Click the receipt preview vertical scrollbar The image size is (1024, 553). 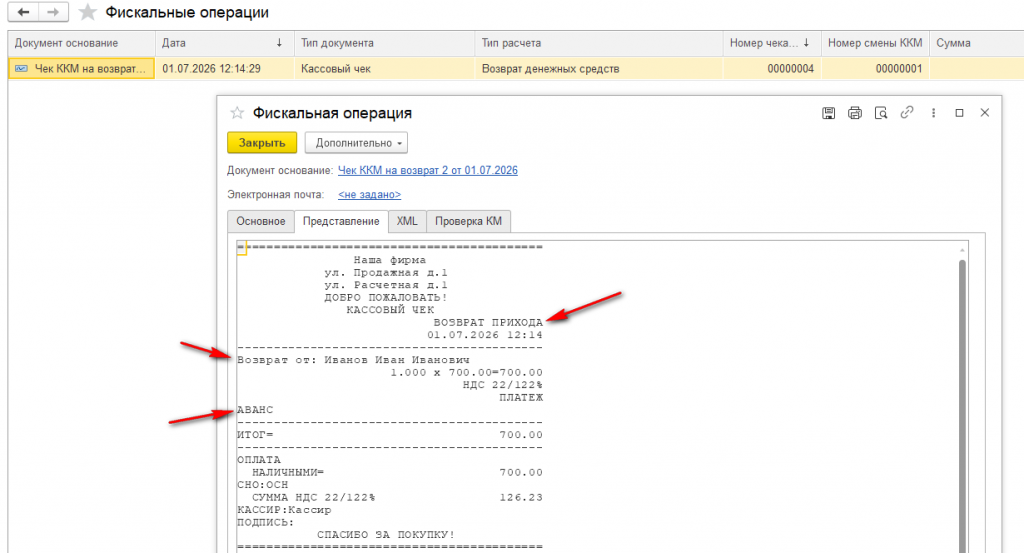pos(962,405)
